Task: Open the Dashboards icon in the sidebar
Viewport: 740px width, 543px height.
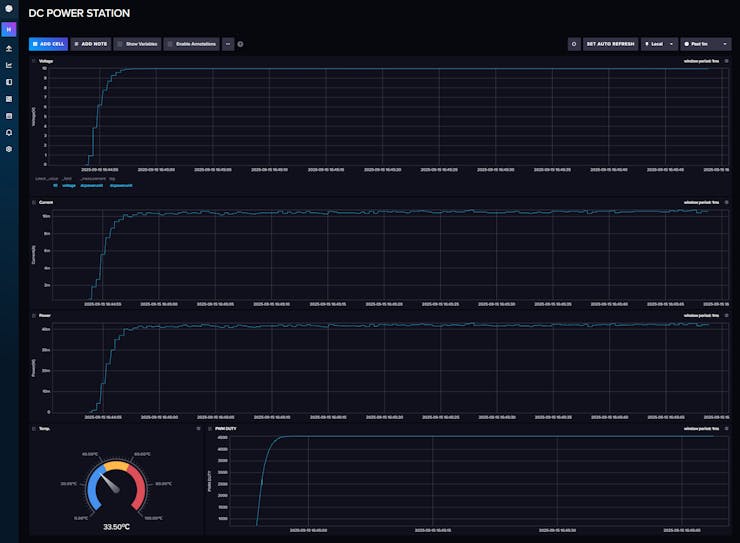Action: pos(9,99)
